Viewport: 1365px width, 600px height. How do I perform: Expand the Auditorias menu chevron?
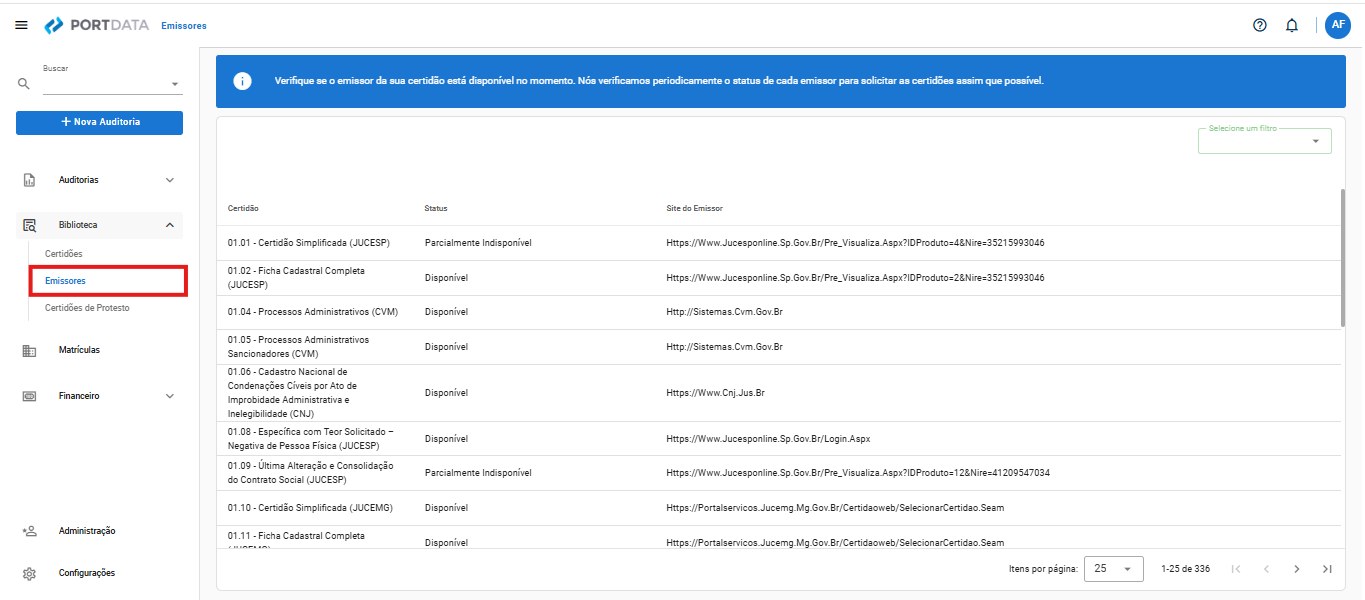169,180
